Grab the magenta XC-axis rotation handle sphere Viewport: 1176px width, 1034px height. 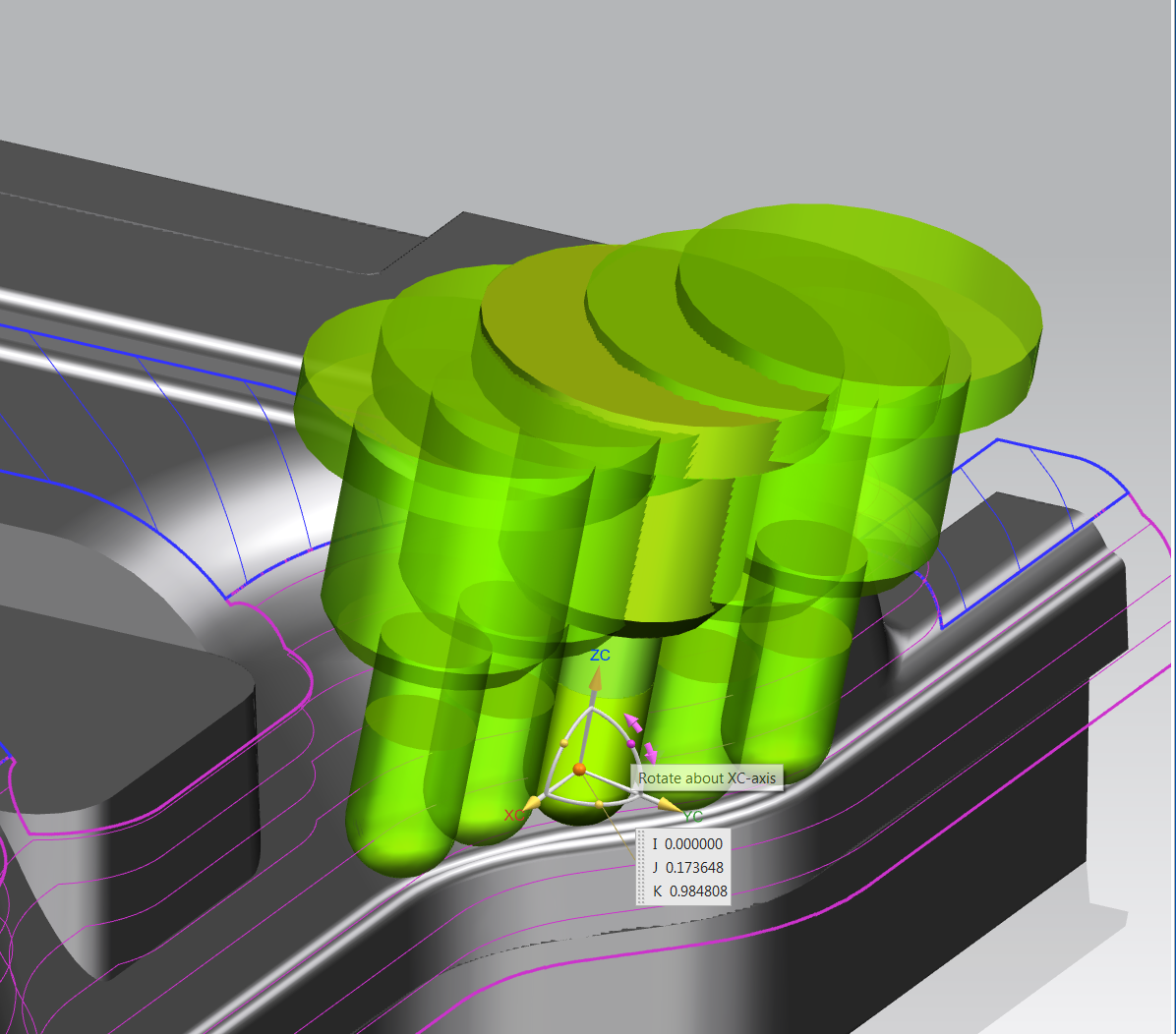point(631,745)
